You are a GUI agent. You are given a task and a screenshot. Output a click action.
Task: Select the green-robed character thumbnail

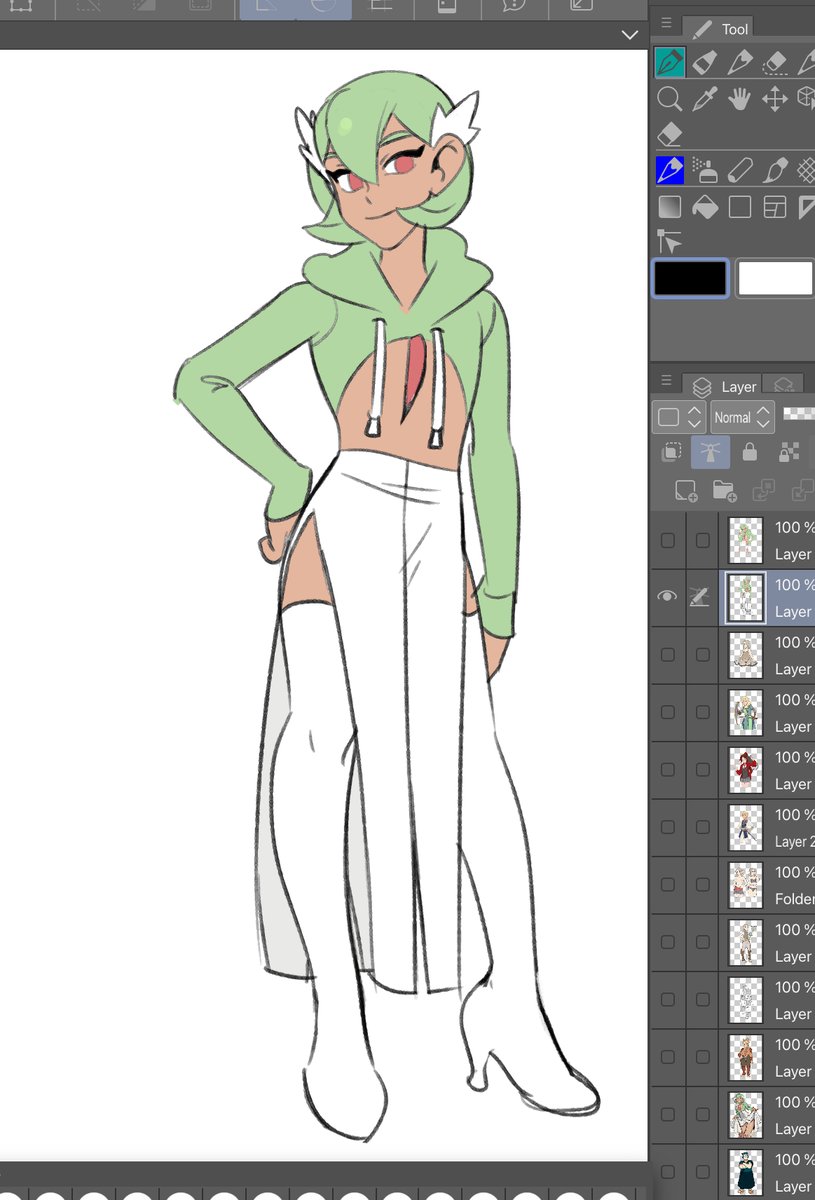pos(745,712)
